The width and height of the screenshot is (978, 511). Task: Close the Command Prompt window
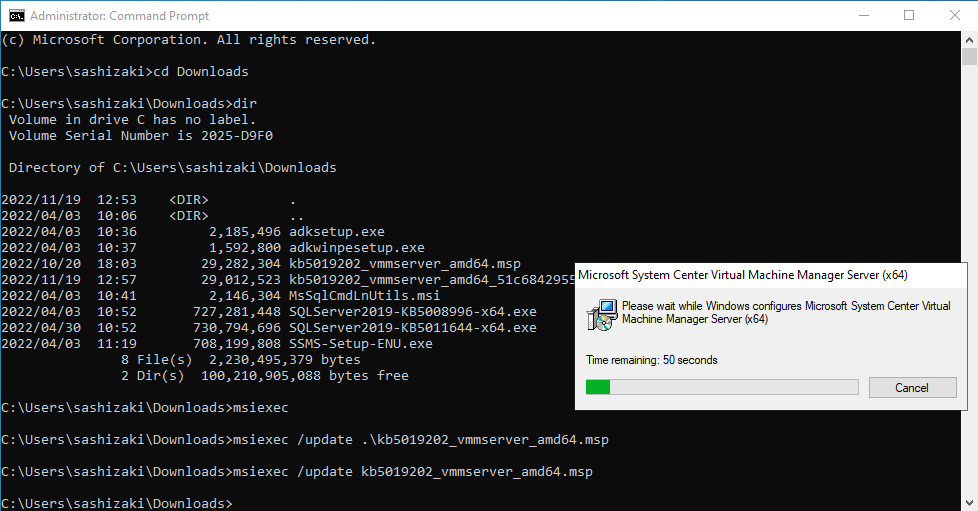click(954, 16)
